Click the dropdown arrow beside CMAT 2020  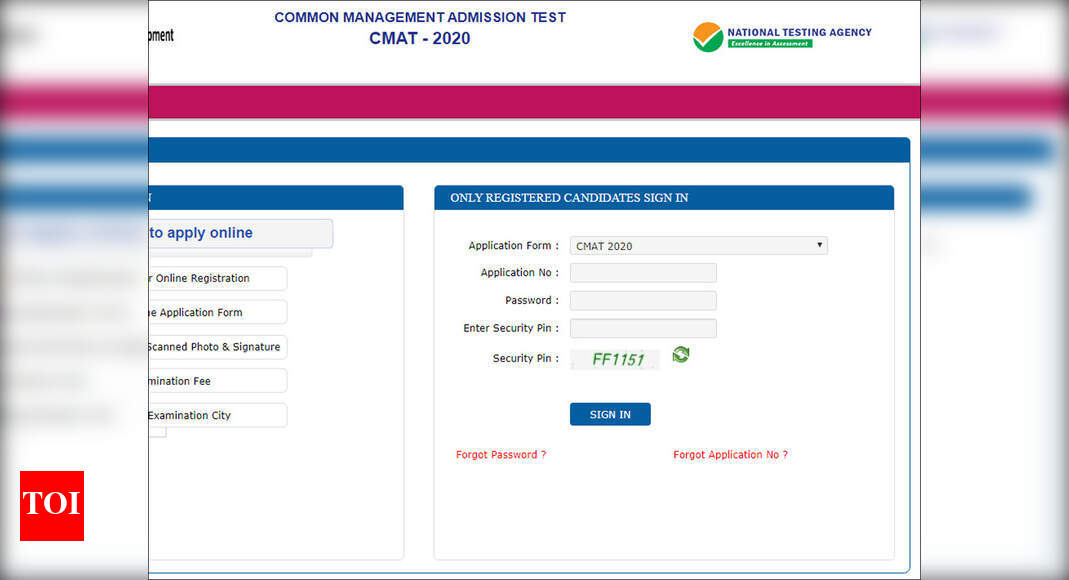(820, 245)
